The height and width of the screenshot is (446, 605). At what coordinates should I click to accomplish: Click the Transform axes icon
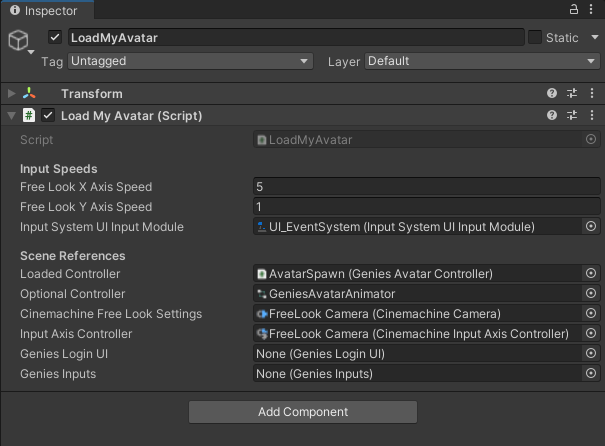tap(29, 93)
